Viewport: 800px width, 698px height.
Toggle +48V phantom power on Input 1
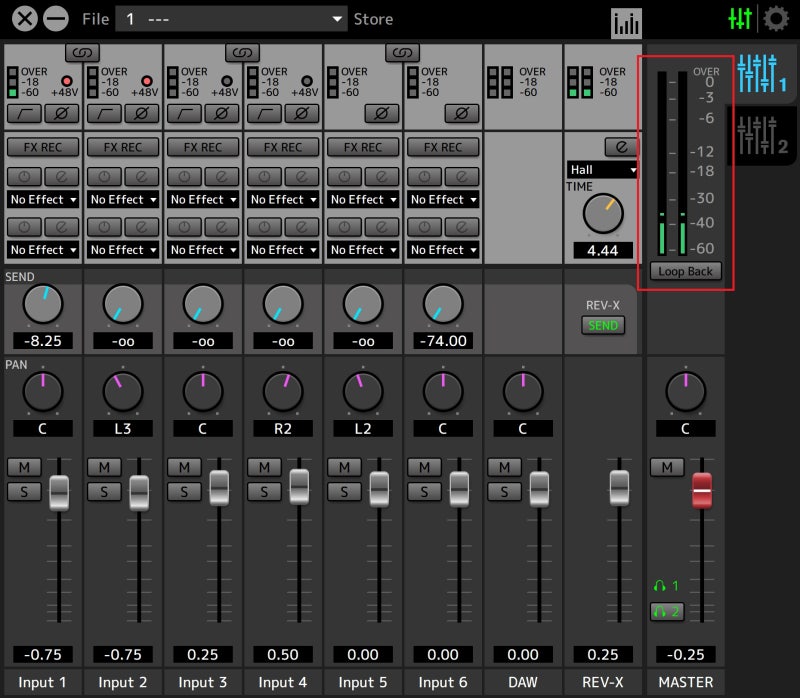tap(67, 81)
